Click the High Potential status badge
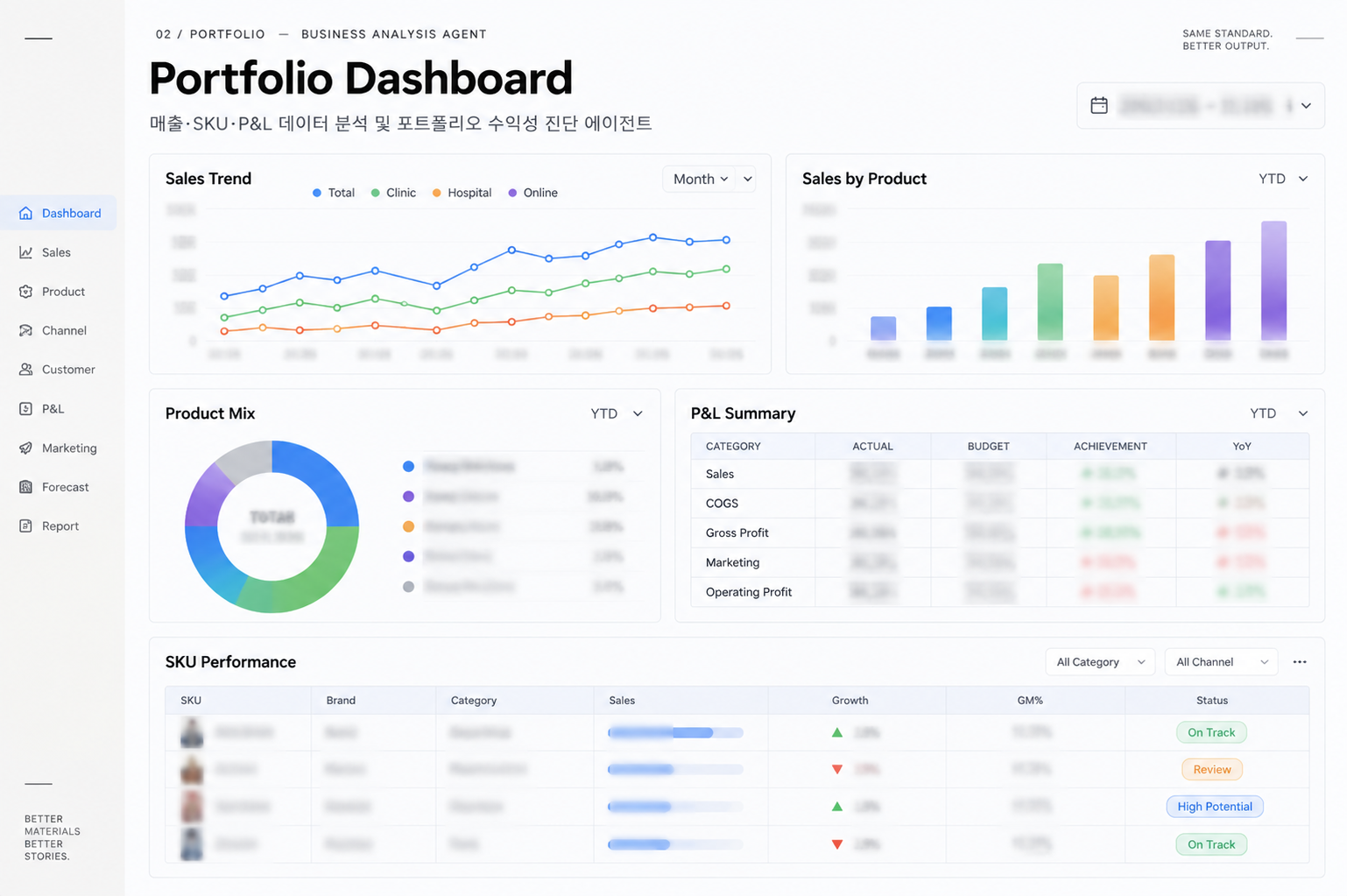The width and height of the screenshot is (1347, 896). 1215,807
